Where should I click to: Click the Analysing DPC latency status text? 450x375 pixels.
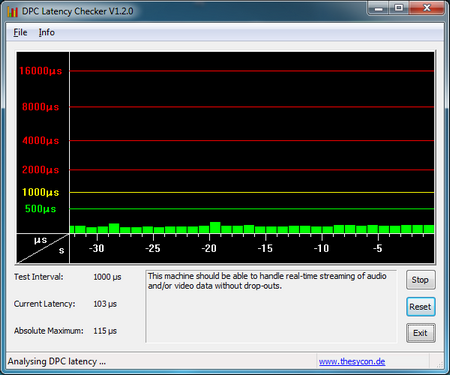coord(57,361)
